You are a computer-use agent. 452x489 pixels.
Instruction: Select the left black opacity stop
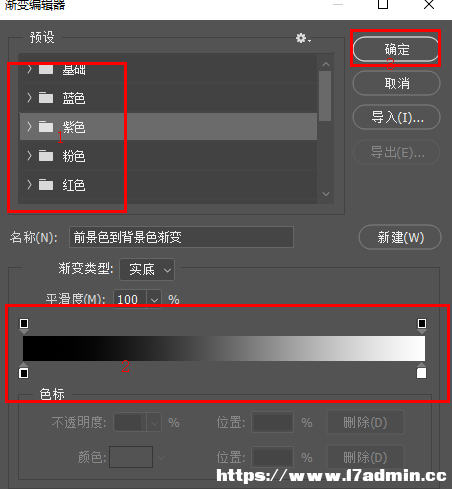click(24, 325)
